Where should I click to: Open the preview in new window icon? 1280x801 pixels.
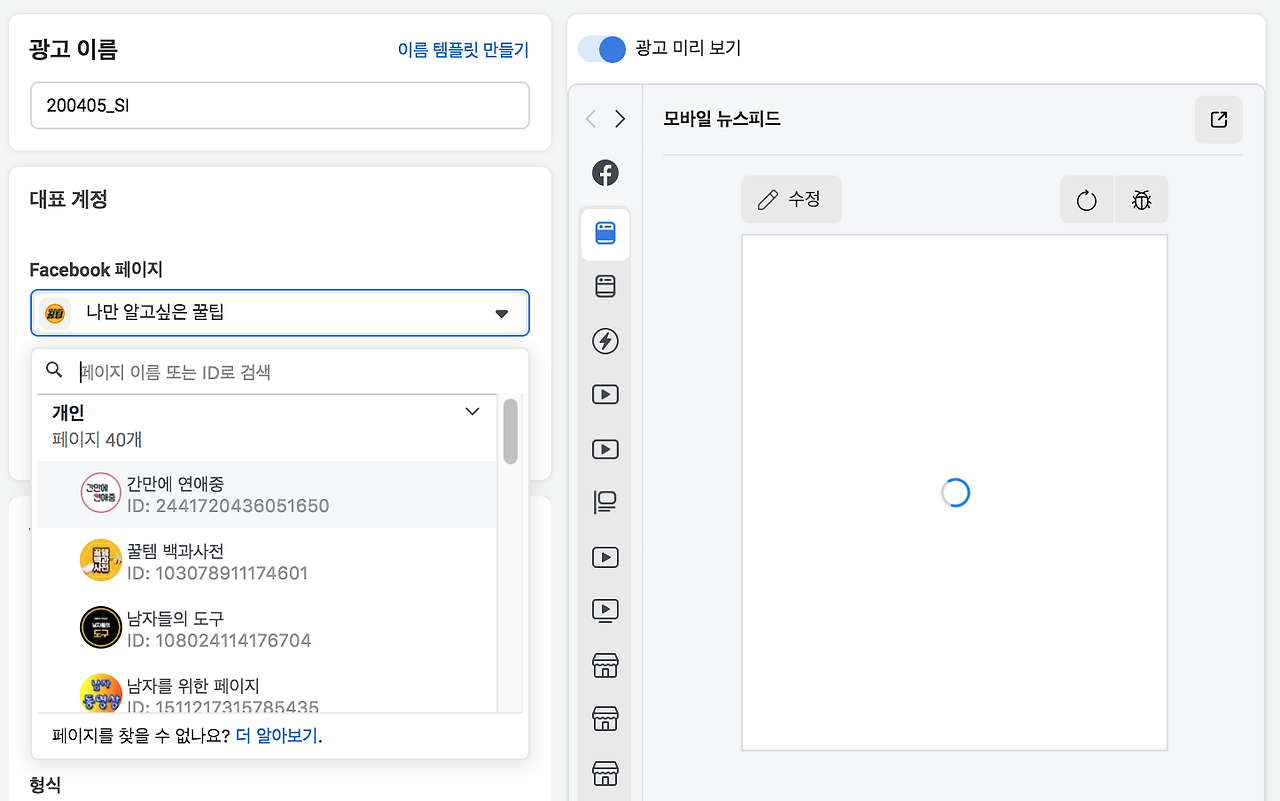click(1218, 119)
